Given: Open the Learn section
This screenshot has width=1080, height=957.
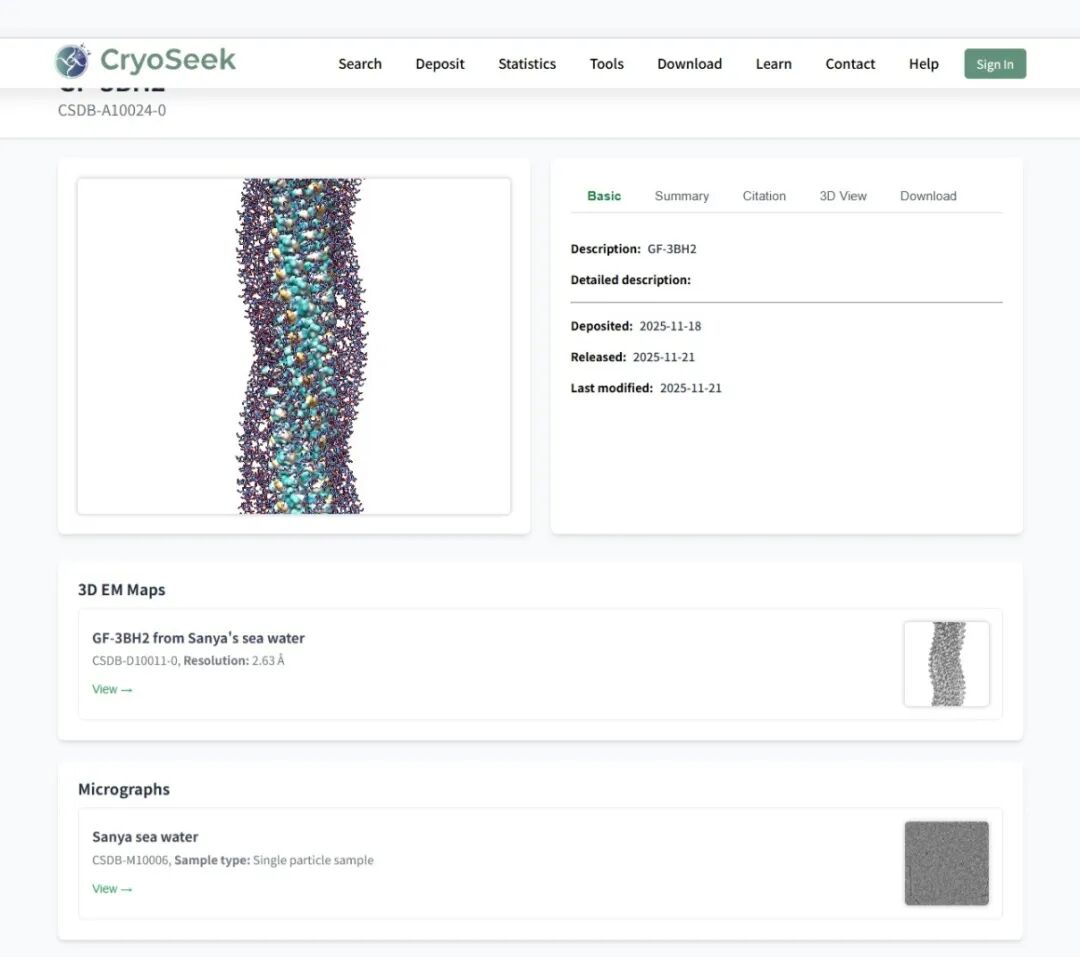Looking at the screenshot, I should click(773, 64).
